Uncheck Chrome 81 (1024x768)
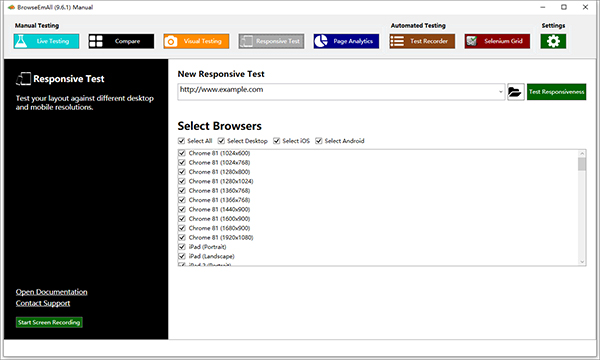Image resolution: width=600 pixels, height=360 pixels. pyautogui.click(x=182, y=163)
